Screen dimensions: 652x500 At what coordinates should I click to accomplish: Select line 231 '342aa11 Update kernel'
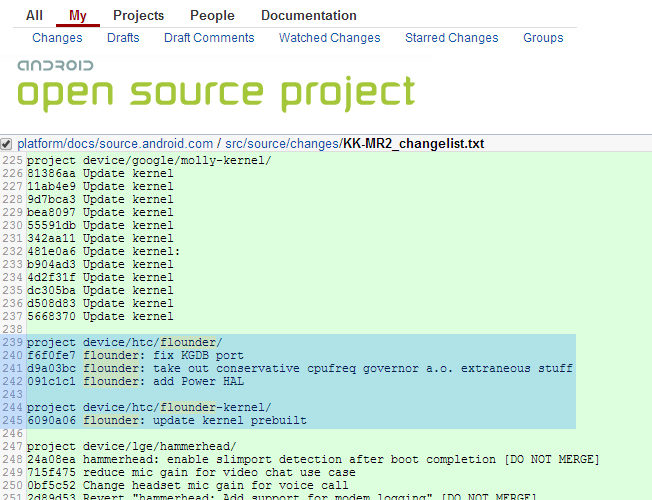tap(100, 238)
